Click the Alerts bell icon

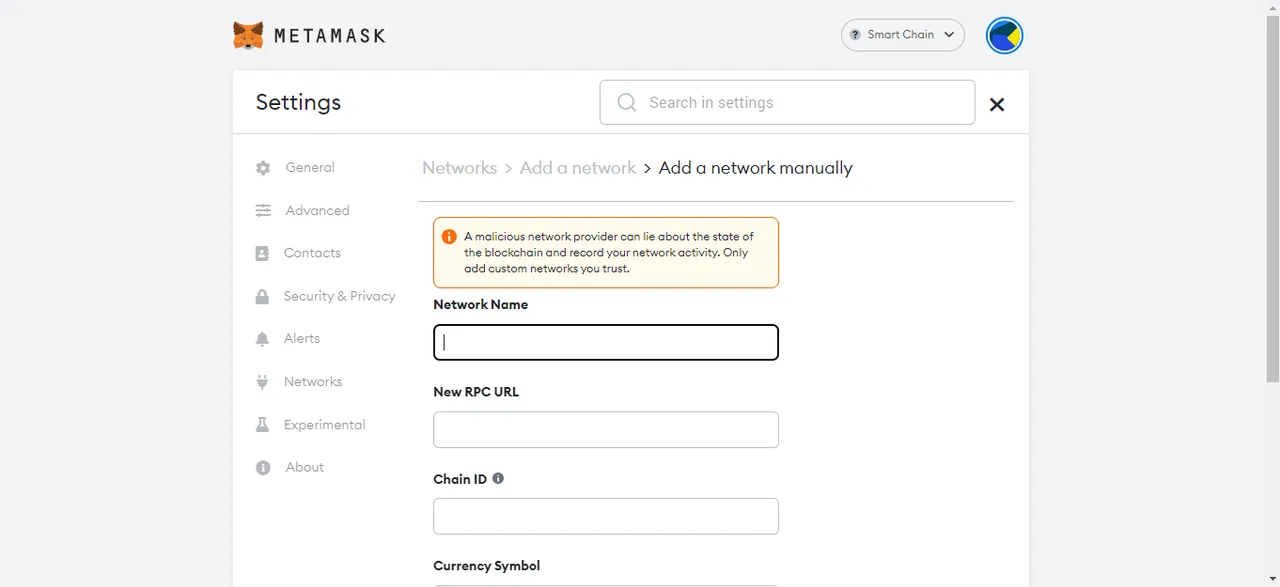[x=262, y=339]
